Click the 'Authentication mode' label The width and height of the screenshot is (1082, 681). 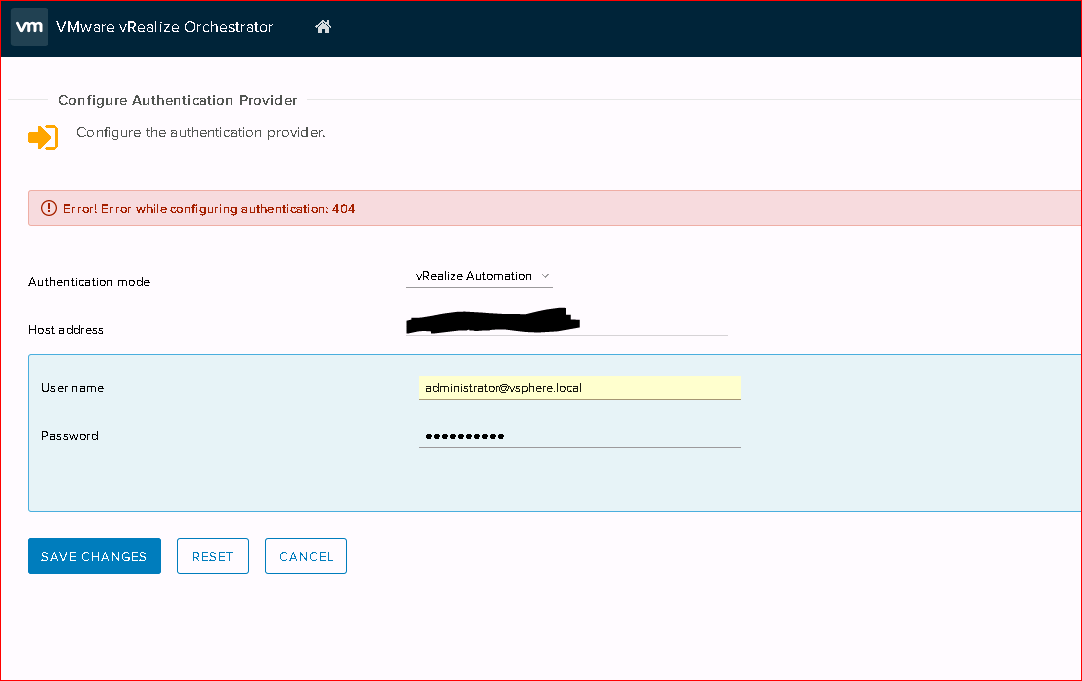tap(89, 282)
